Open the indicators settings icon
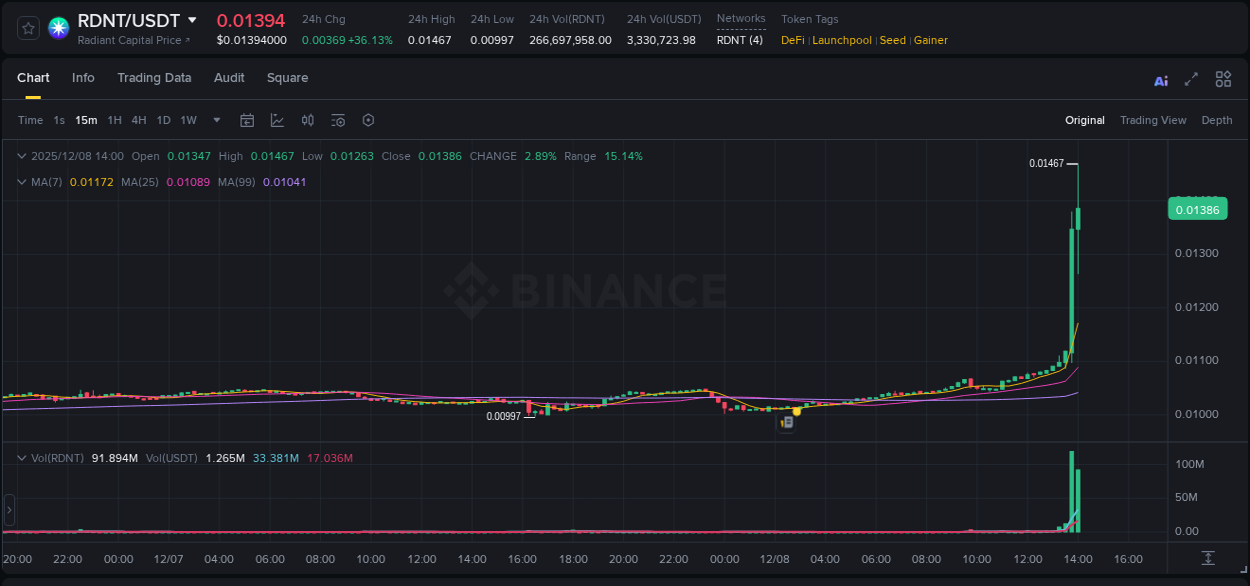Screen dimensions: 1250x586 coord(338,120)
